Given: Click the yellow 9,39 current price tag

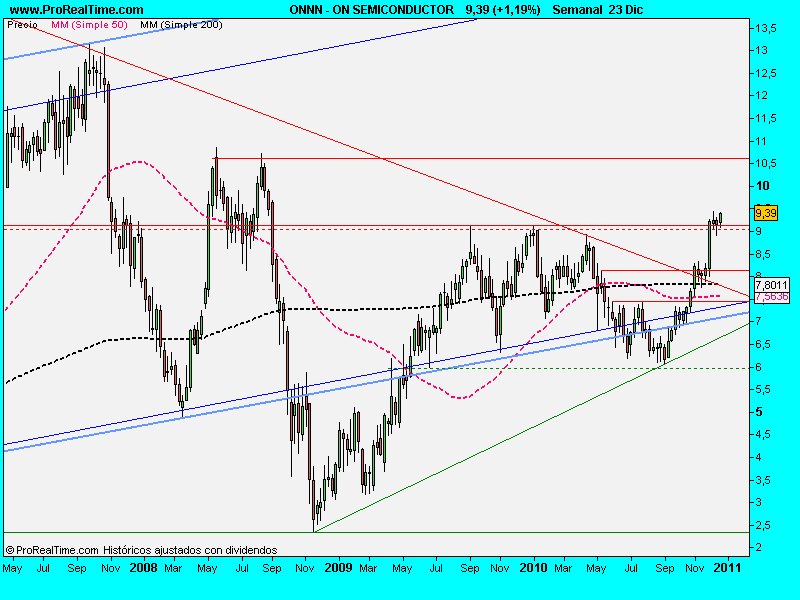Looking at the screenshot, I should pos(766,213).
